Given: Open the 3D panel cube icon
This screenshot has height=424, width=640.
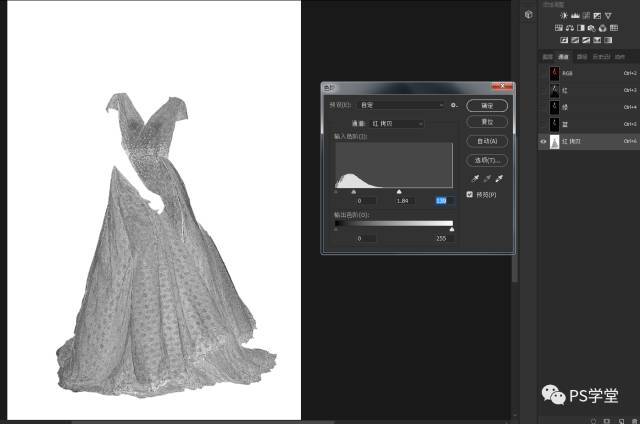Looking at the screenshot, I should (529, 15).
